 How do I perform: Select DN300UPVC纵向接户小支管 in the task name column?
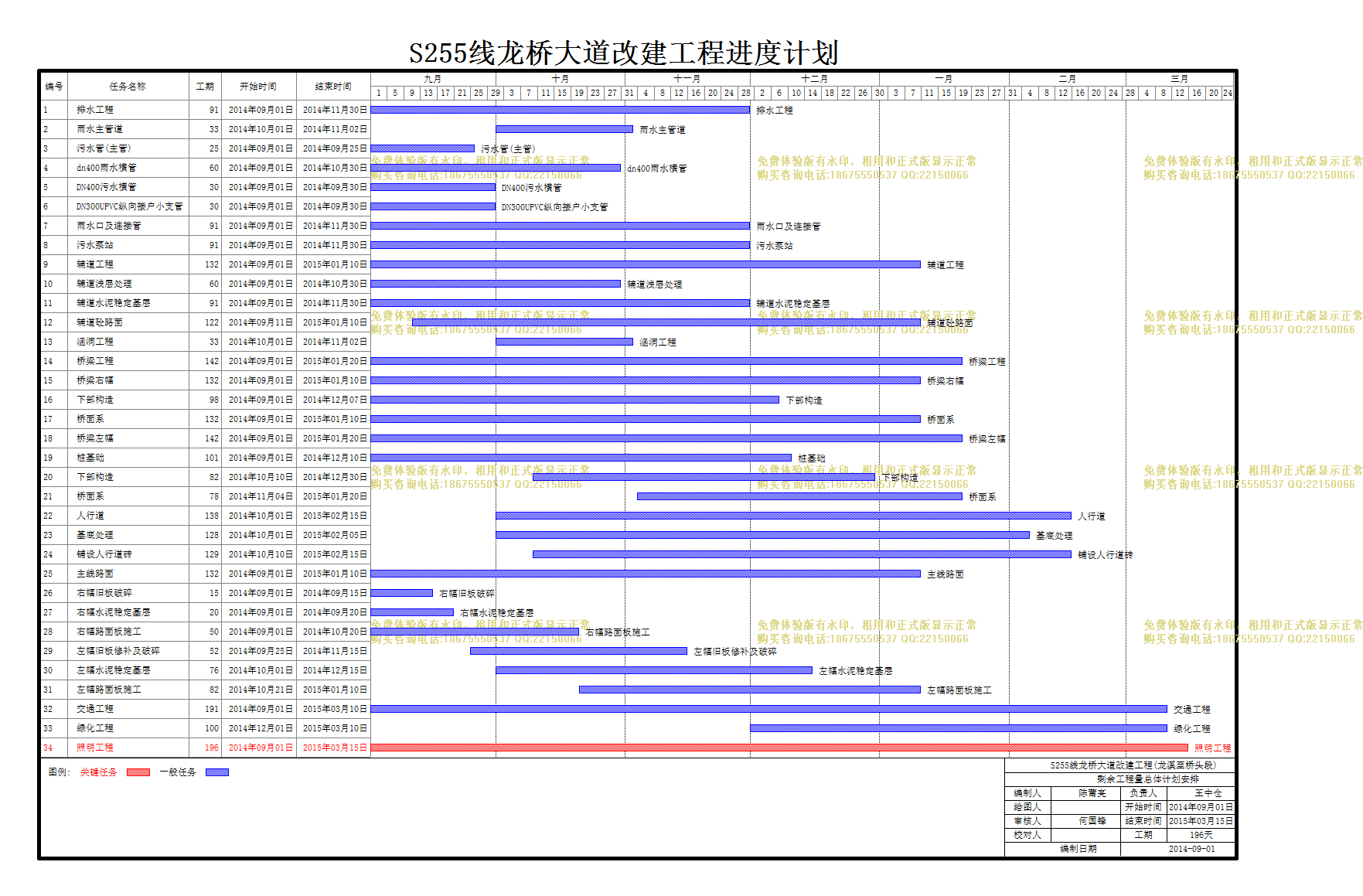pyautogui.click(x=130, y=206)
